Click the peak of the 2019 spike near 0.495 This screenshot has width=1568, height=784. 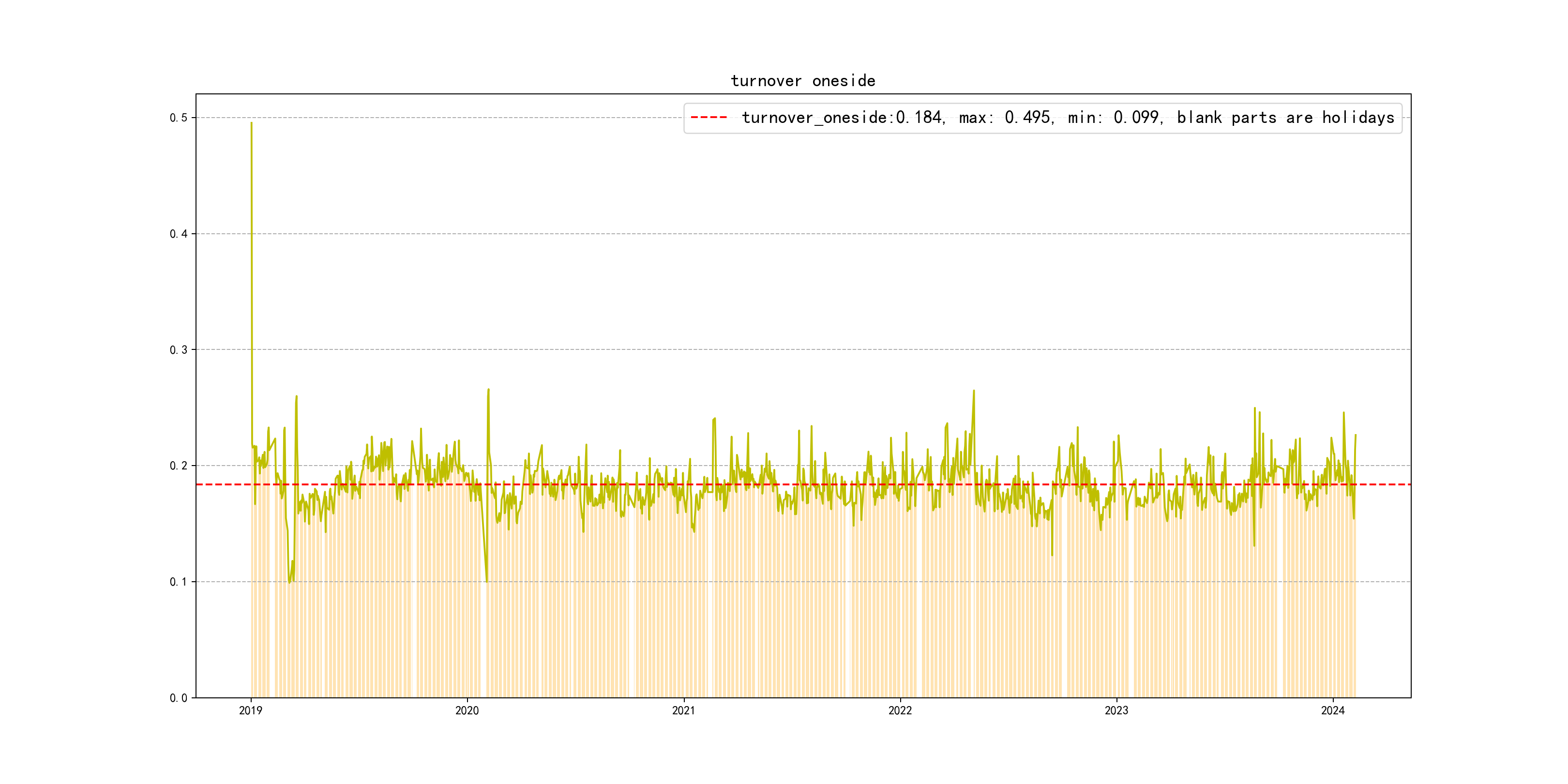pyautogui.click(x=251, y=123)
